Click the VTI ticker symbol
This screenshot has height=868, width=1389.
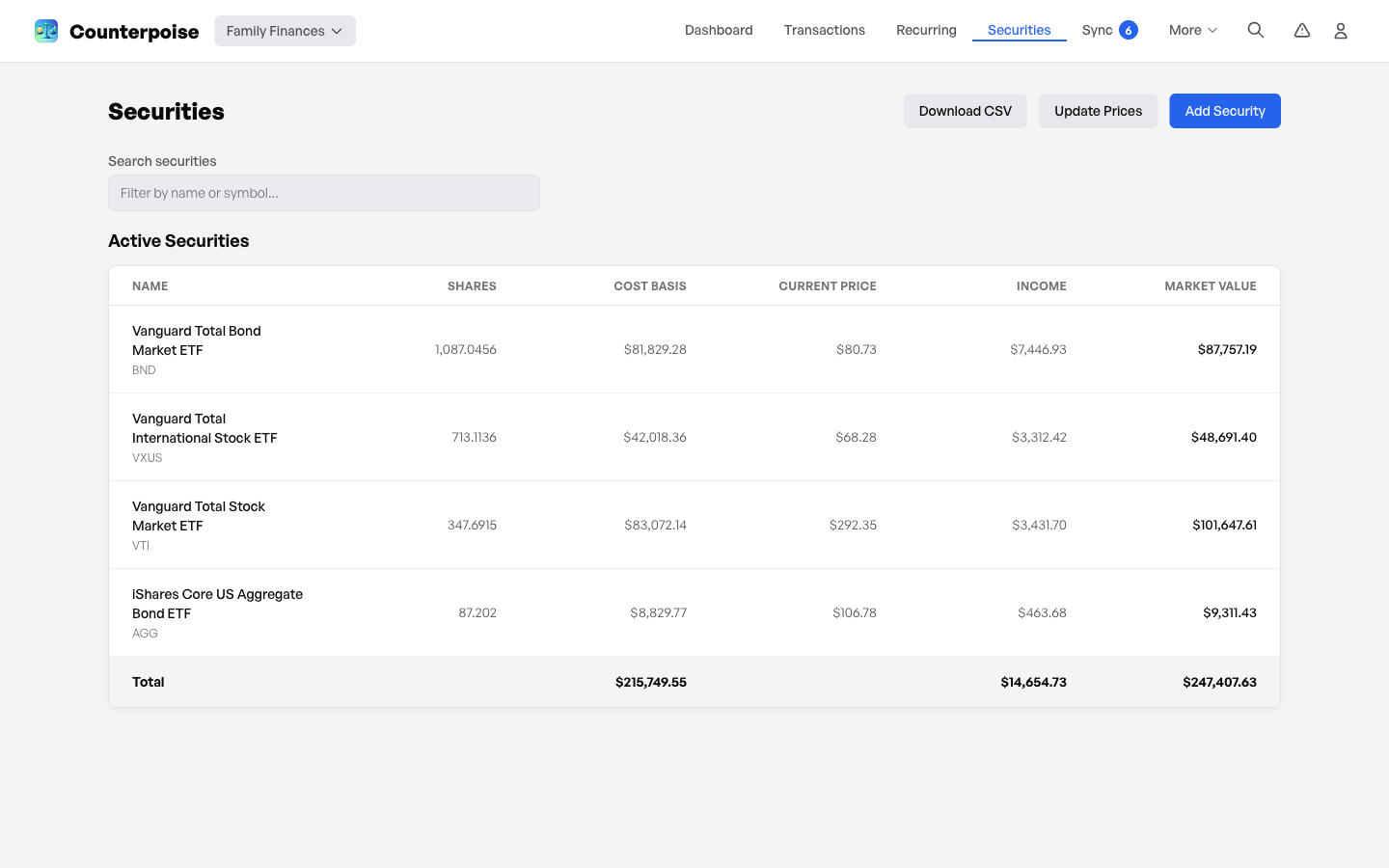(141, 546)
